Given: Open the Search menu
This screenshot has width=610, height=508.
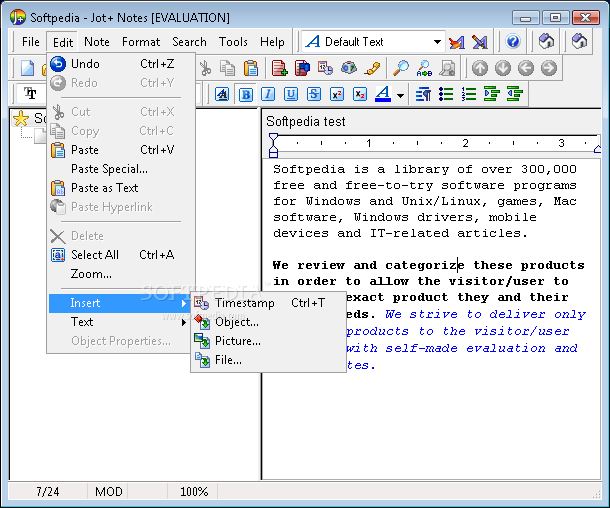Looking at the screenshot, I should point(189,42).
